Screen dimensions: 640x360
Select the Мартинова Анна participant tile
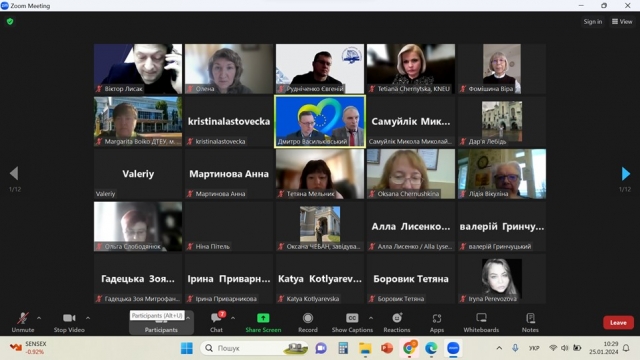click(x=229, y=174)
